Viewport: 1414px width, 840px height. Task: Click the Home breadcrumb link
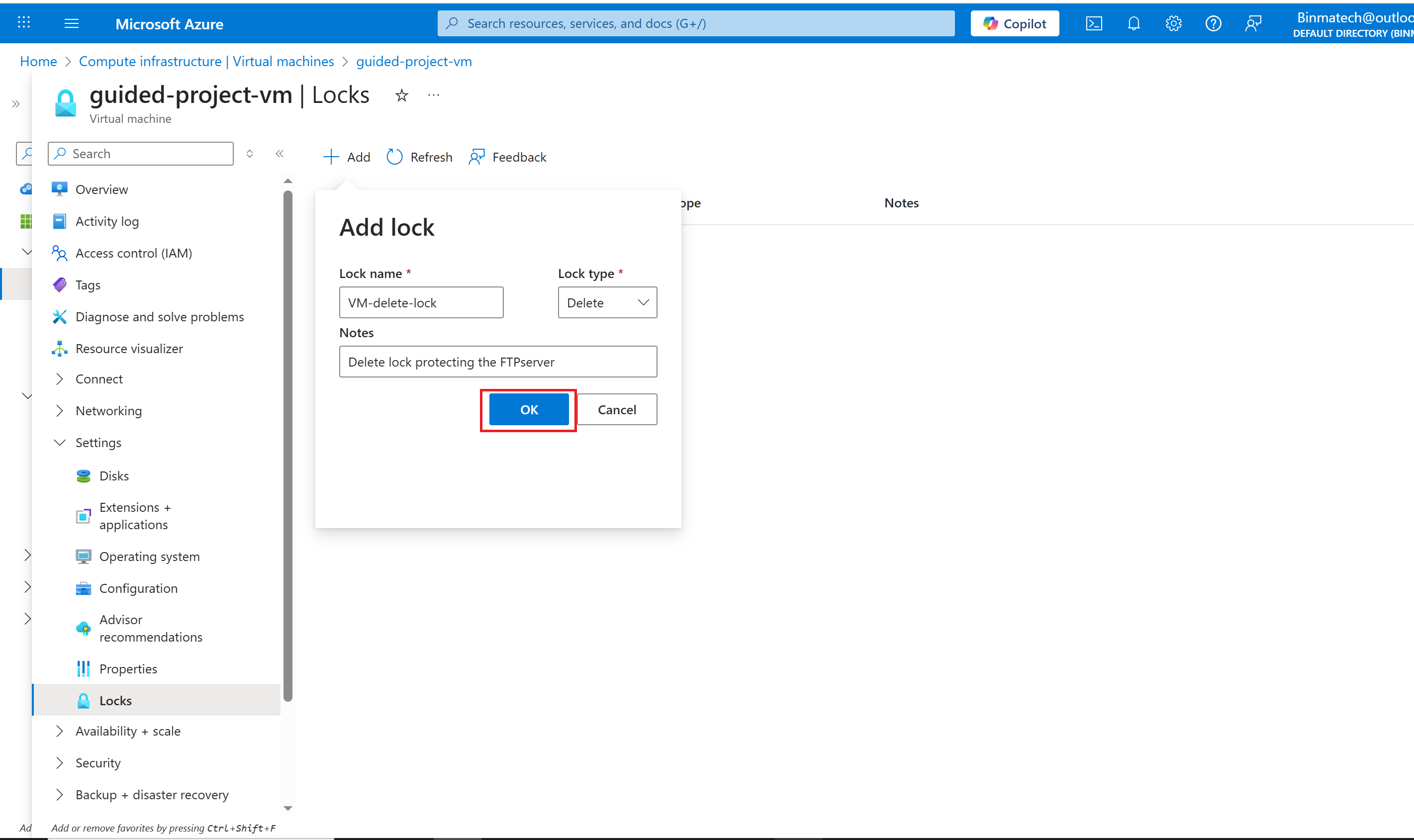38,61
